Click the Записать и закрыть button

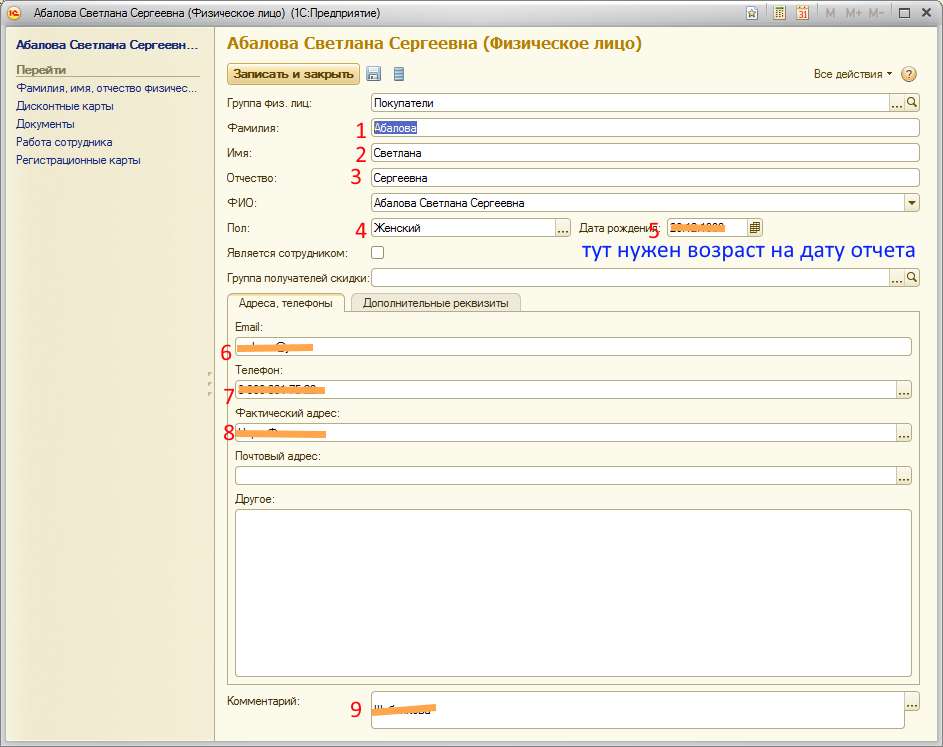tap(294, 74)
